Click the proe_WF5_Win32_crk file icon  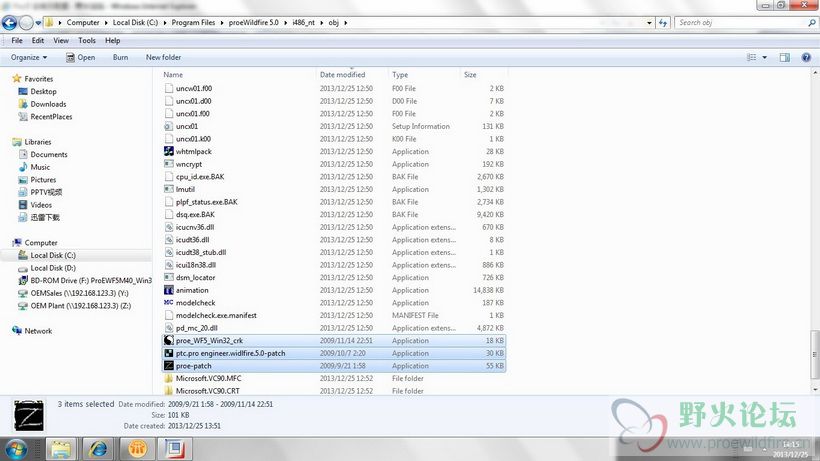168,340
